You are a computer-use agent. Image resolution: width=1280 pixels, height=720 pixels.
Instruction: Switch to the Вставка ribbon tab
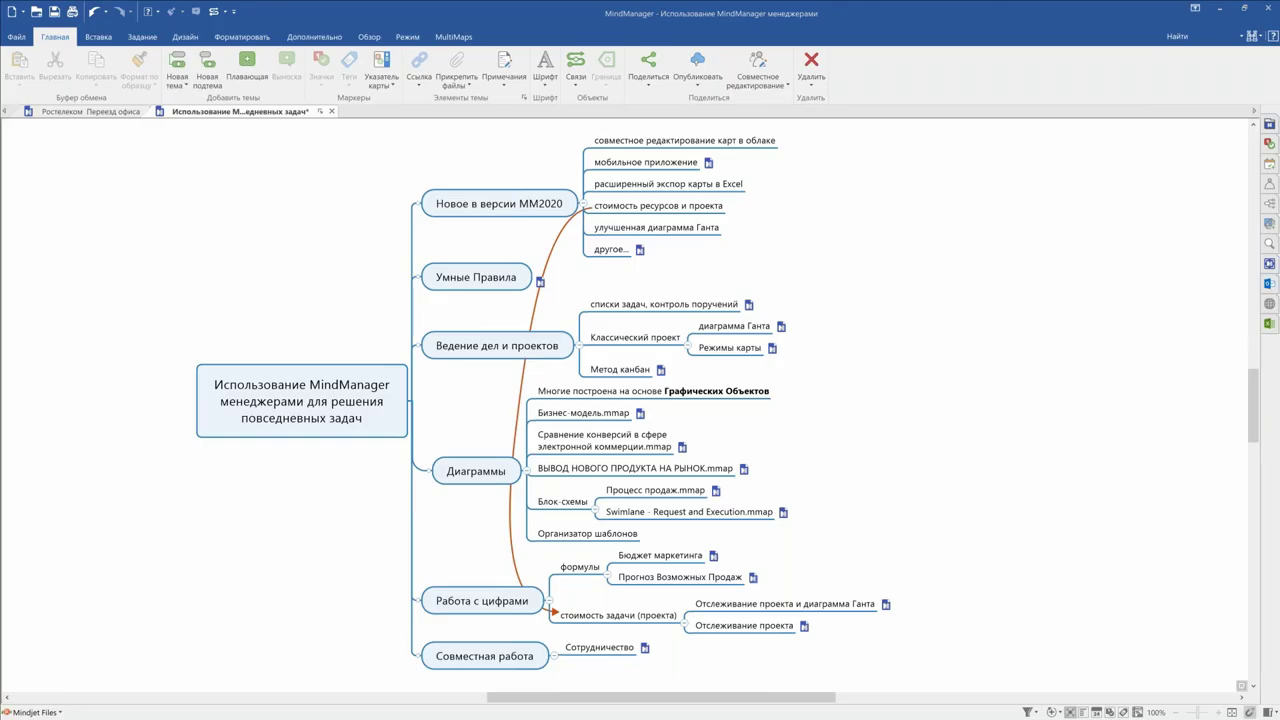(98, 37)
